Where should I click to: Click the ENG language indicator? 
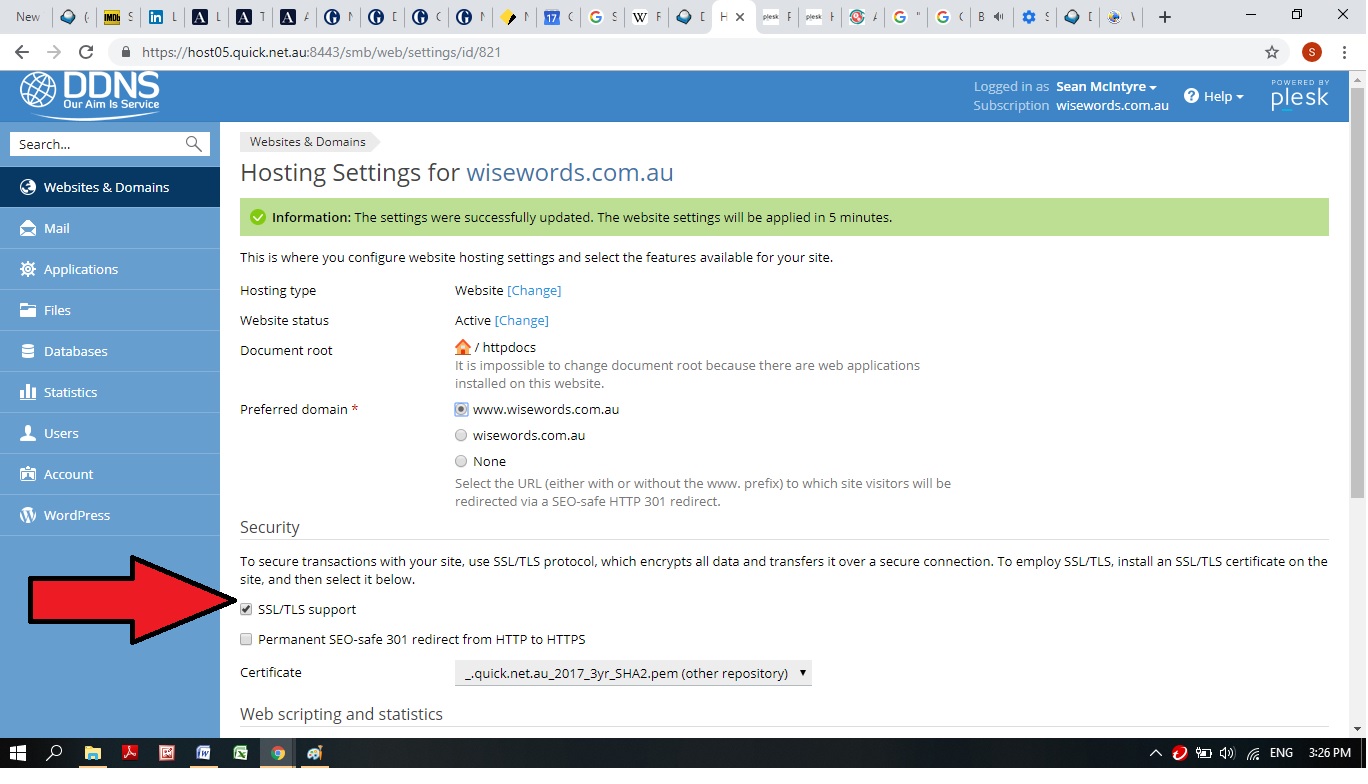click(1282, 753)
